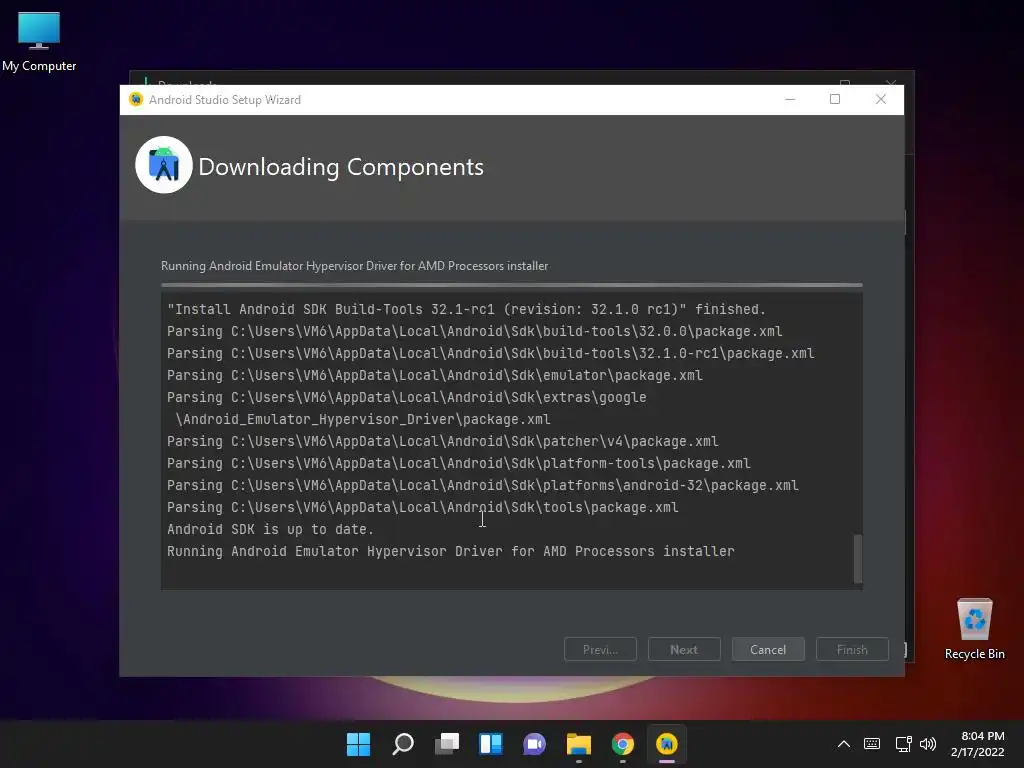Launch Chat app from taskbar

point(534,744)
